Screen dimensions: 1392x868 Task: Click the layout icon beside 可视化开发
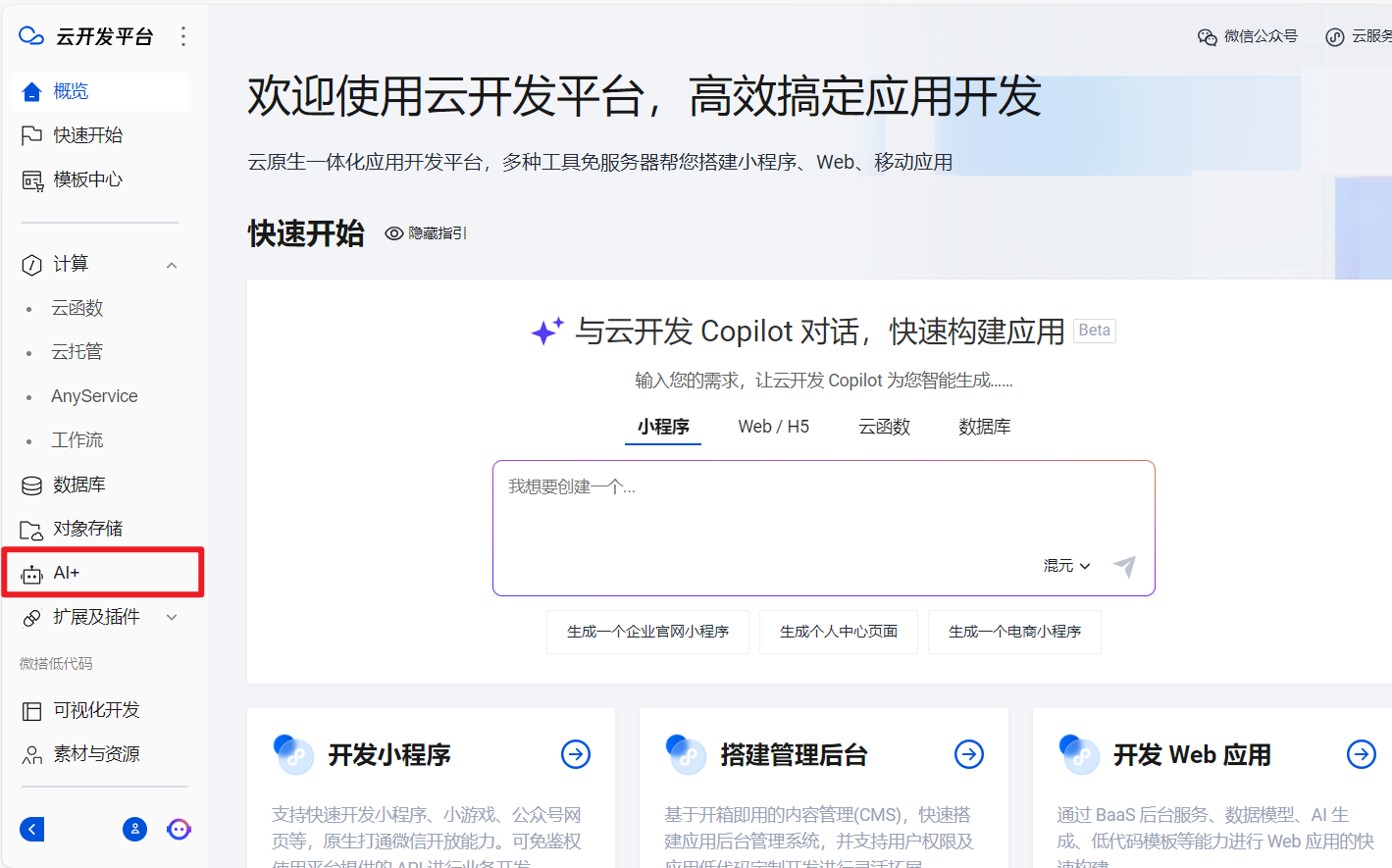(31, 711)
